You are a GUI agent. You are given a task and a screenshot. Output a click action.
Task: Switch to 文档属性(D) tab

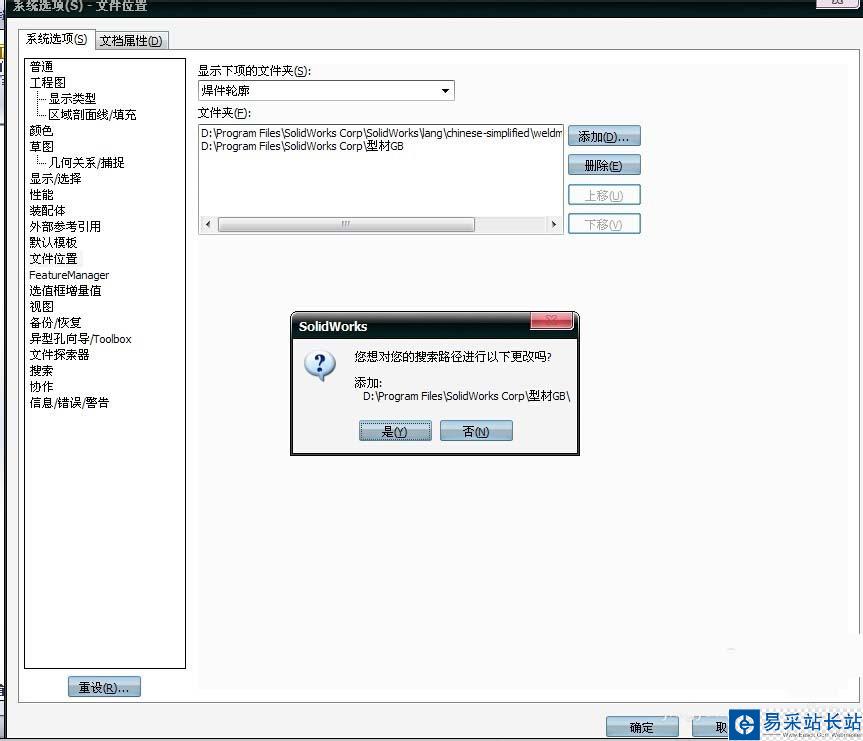click(131, 41)
